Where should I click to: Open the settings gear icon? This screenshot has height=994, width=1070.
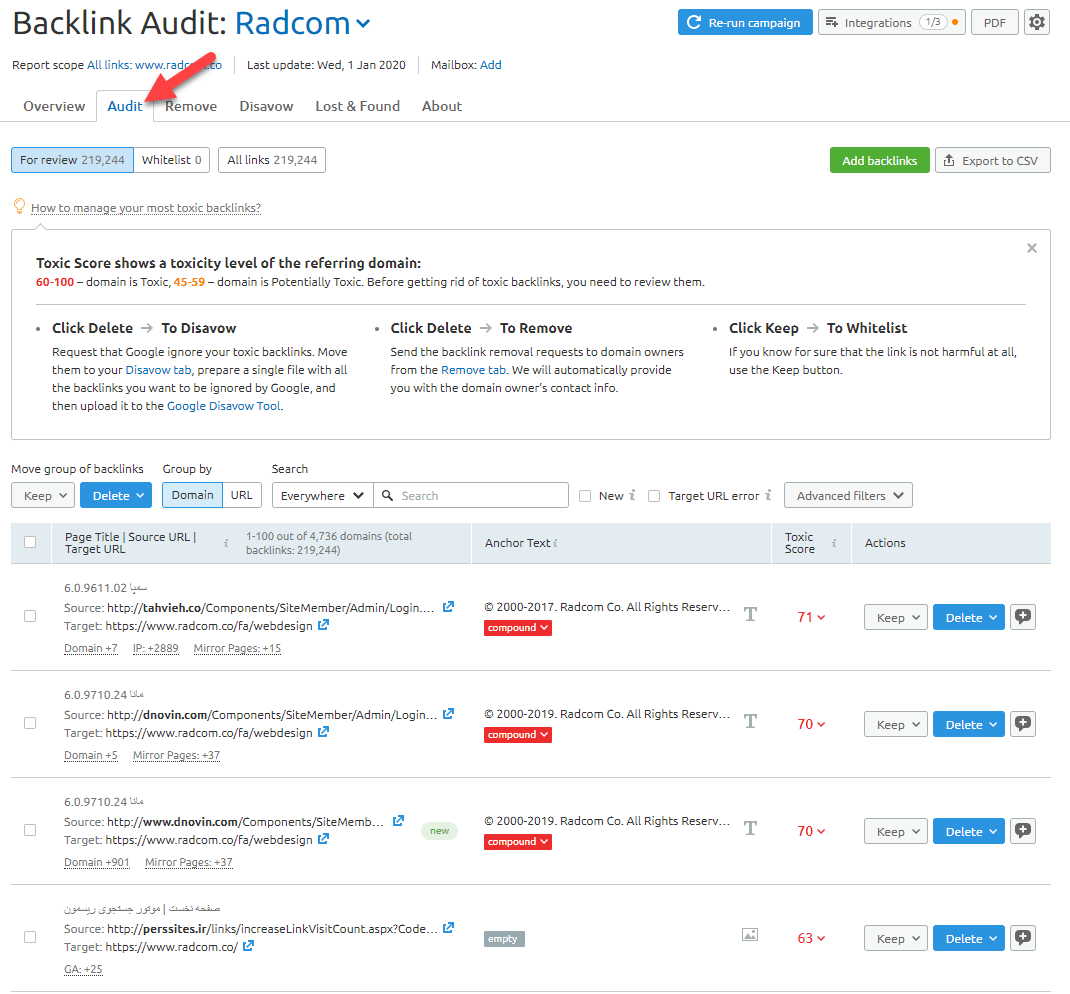point(1037,21)
